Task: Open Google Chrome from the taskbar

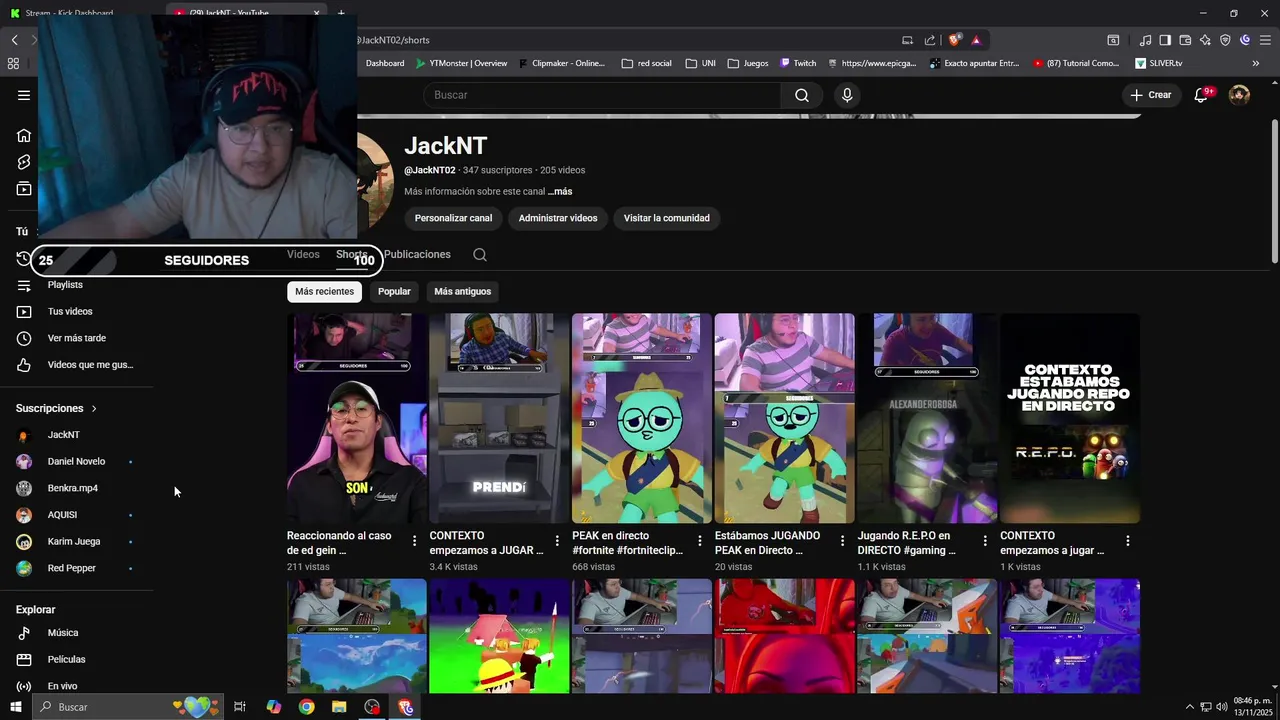Action: pyautogui.click(x=306, y=707)
